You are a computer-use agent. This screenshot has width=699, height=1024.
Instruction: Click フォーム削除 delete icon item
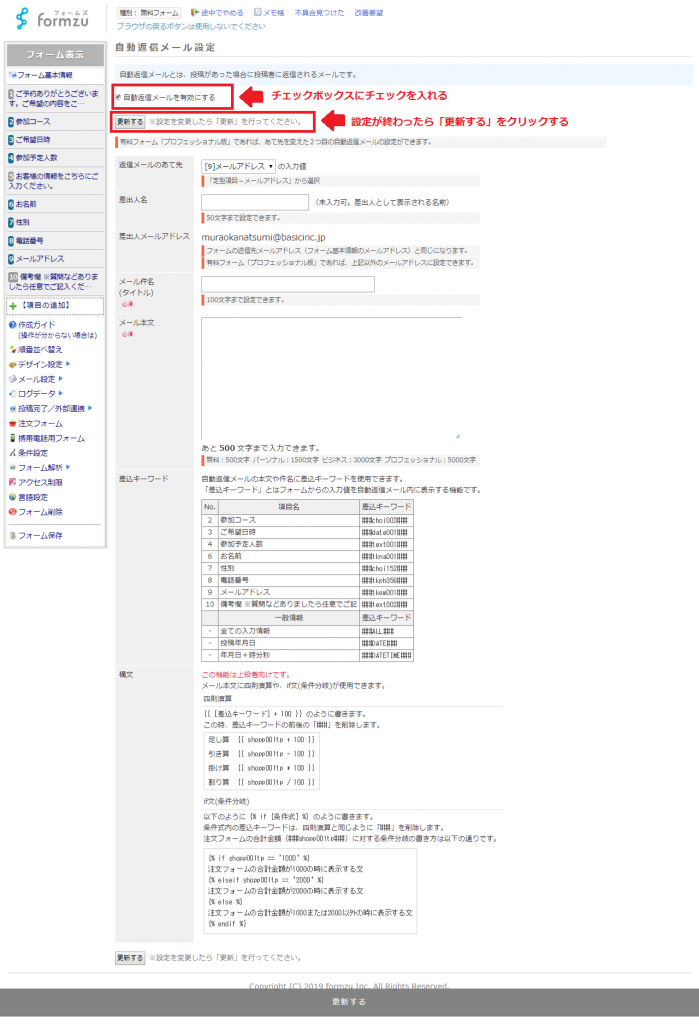12,511
